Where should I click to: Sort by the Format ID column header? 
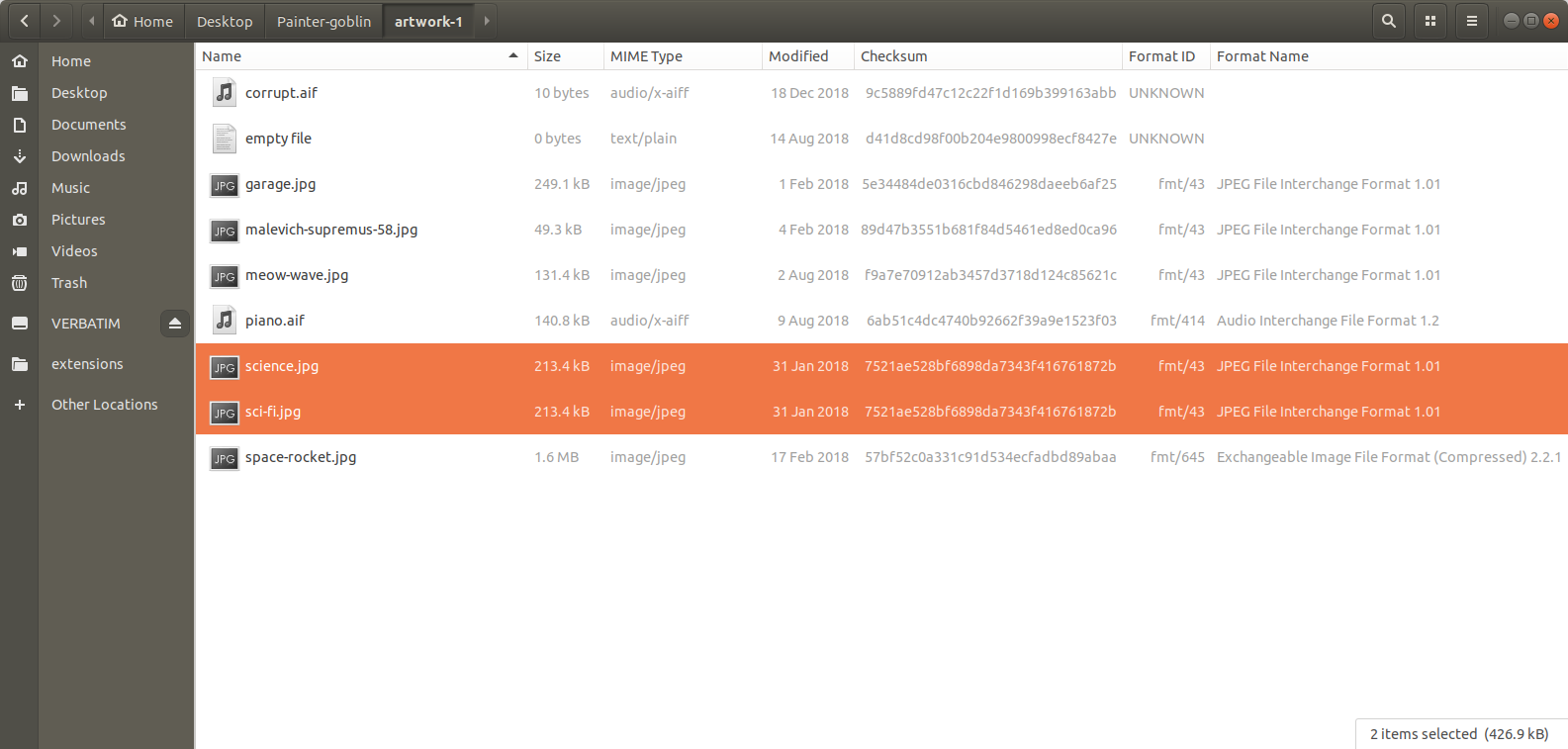click(1165, 56)
